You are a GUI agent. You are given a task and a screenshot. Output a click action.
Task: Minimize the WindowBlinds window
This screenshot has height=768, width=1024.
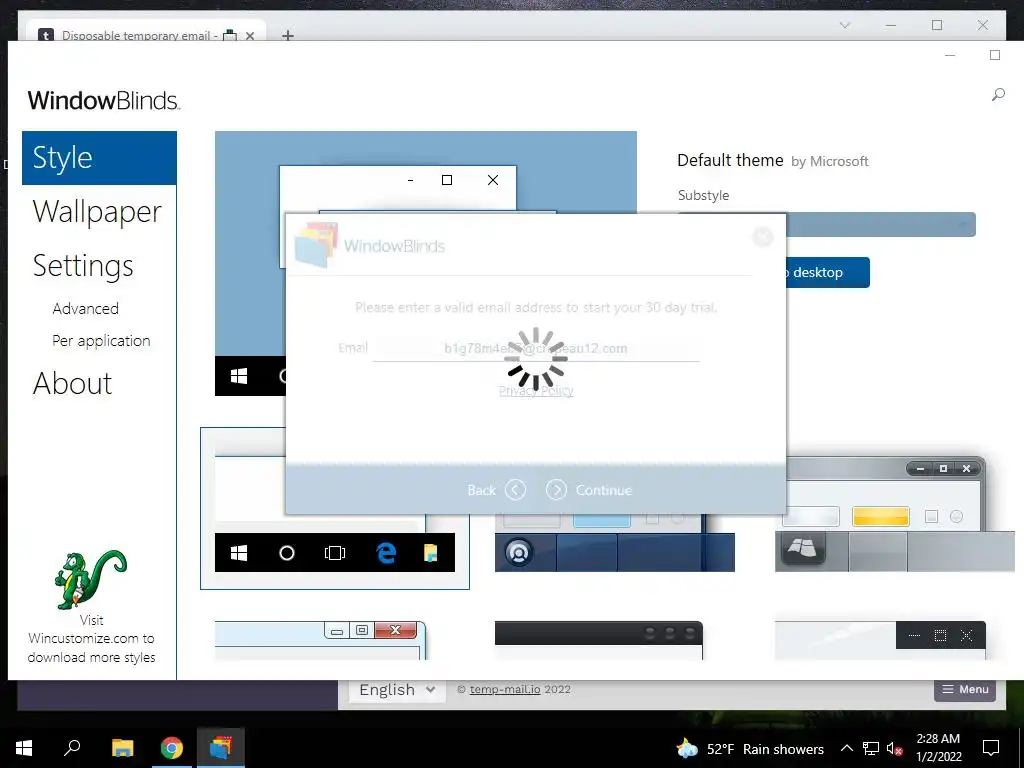(x=950, y=56)
